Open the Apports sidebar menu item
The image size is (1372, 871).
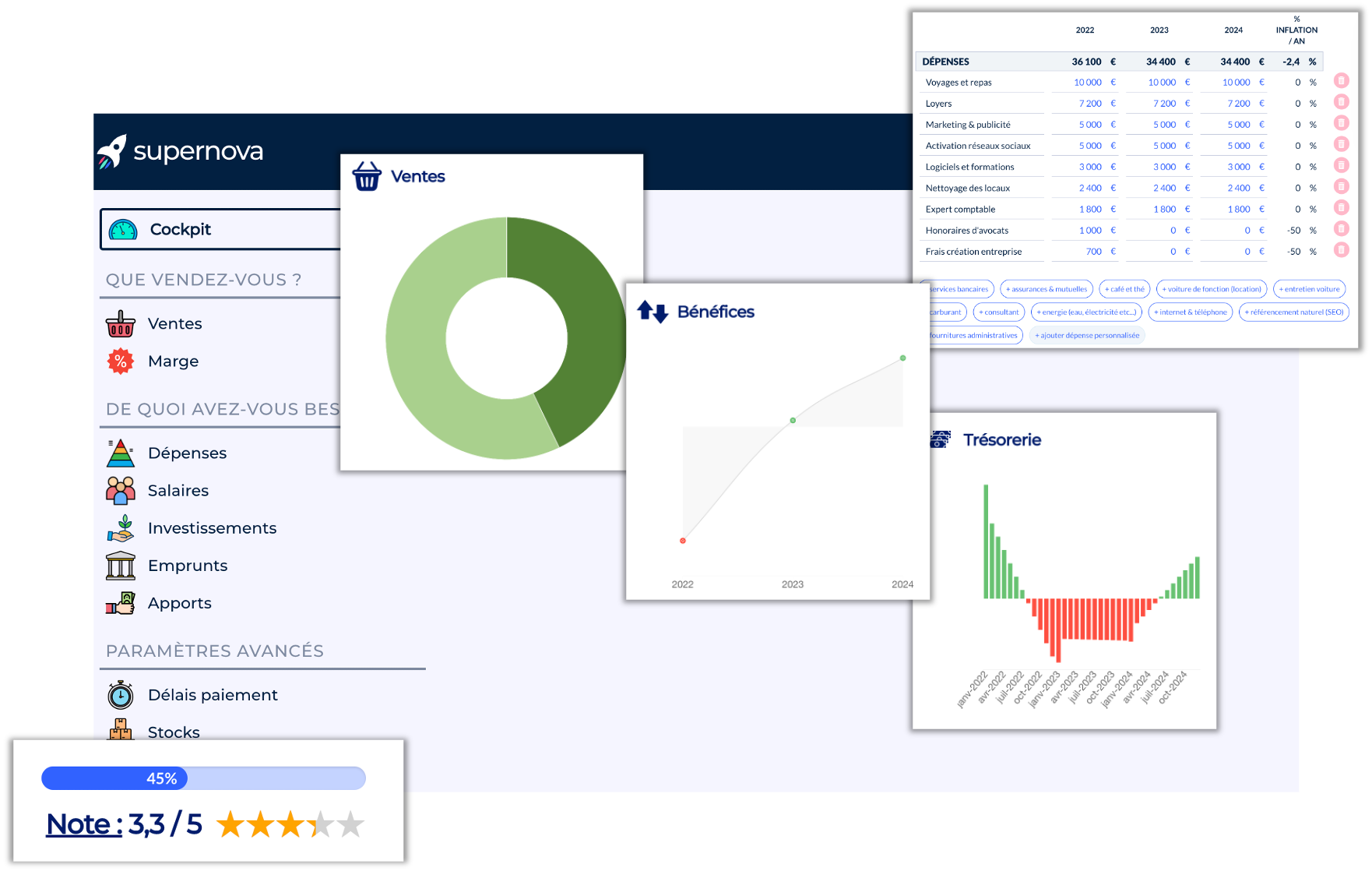tap(179, 603)
